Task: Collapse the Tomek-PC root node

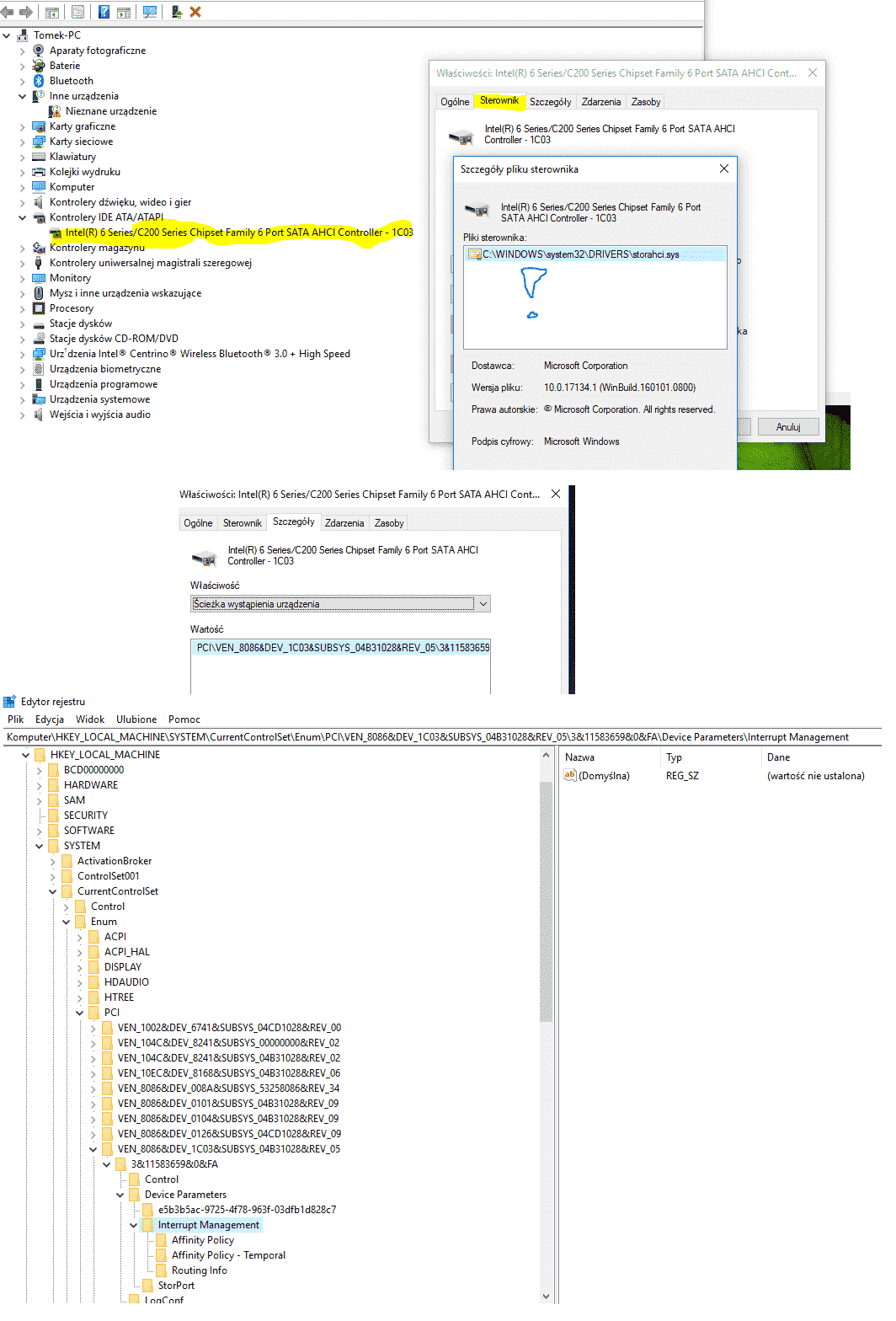Action: point(7,35)
